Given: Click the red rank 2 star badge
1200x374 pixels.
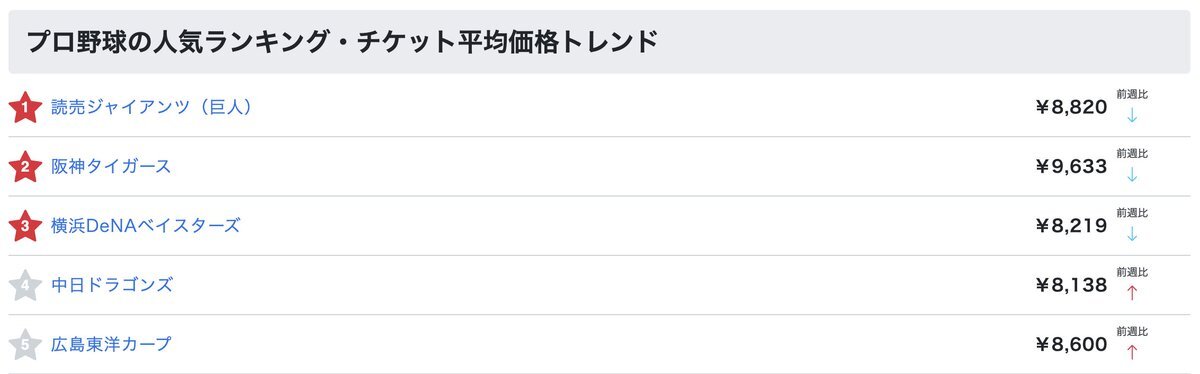Looking at the screenshot, I should 24,167.
